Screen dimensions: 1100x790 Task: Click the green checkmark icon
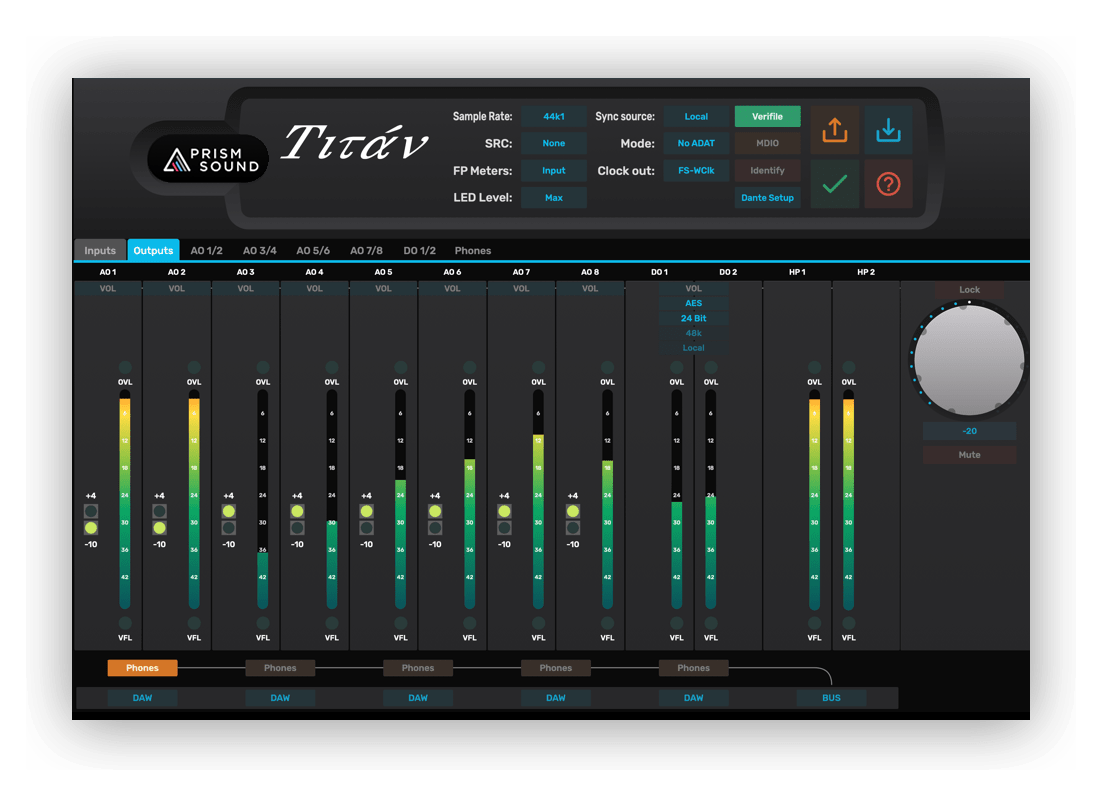[x=835, y=184]
